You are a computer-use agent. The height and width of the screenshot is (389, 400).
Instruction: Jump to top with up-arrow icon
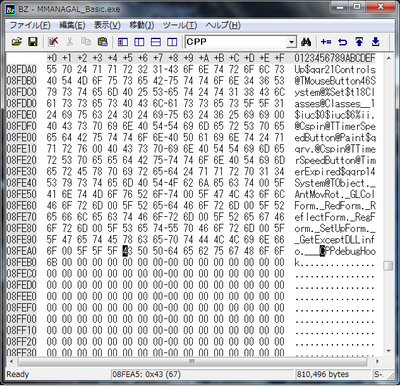tap(359, 42)
